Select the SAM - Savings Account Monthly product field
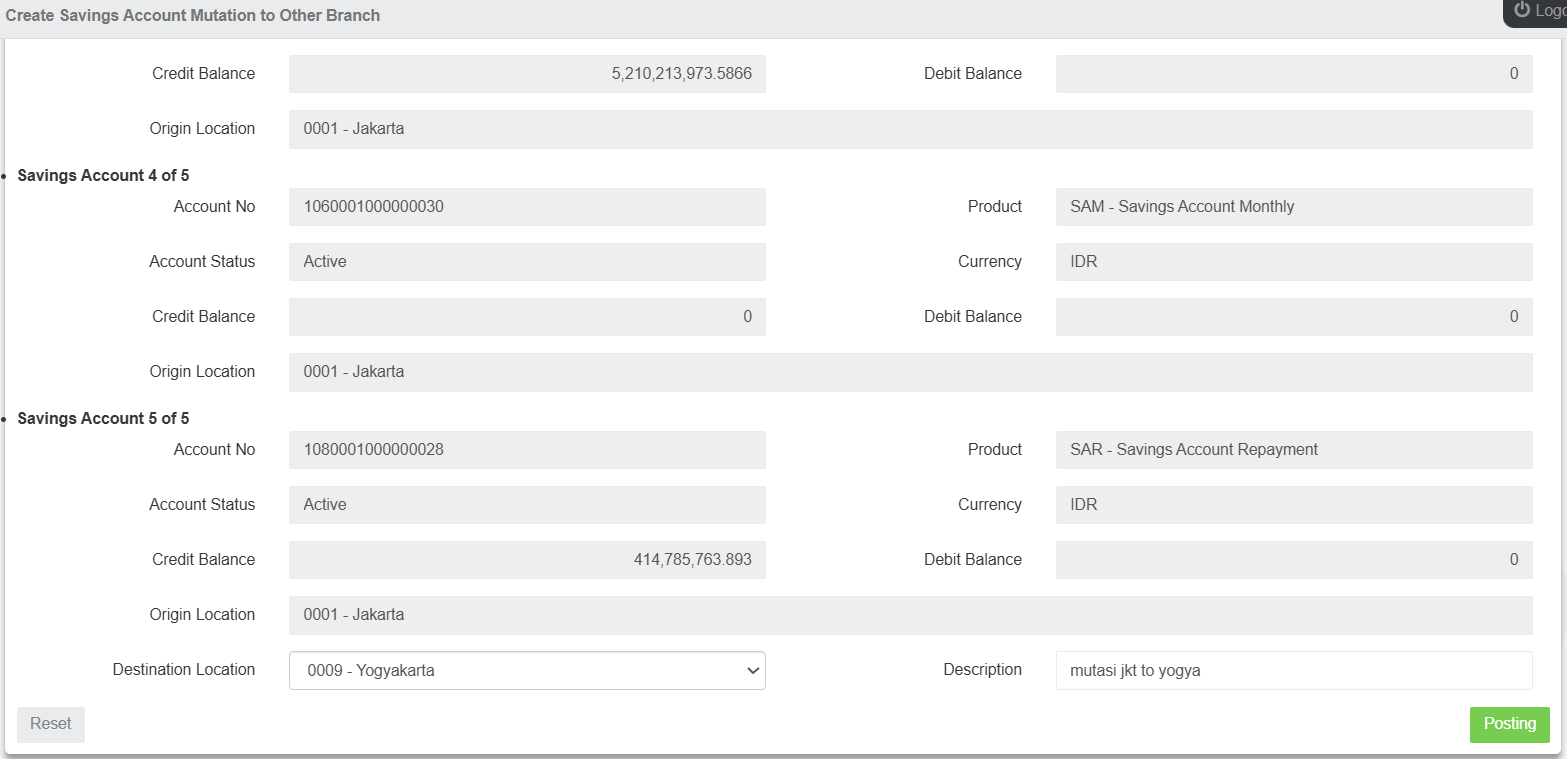This screenshot has width=1567, height=759. 1293,207
